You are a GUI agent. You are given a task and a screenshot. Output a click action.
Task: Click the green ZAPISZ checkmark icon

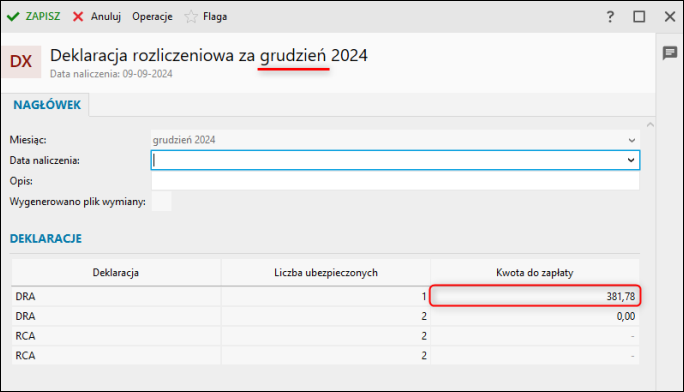(x=13, y=17)
